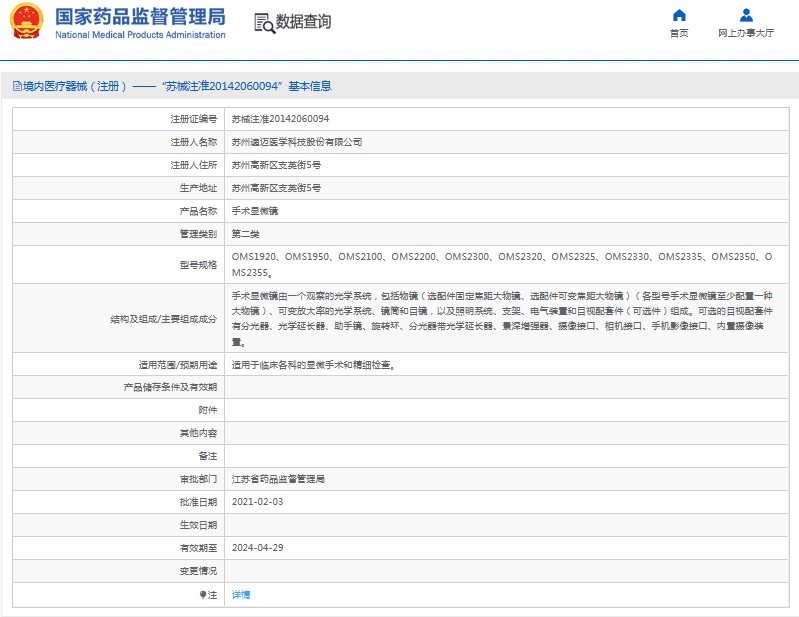The width and height of the screenshot is (799, 617).
Task: Click the 网上办事大厅 label
Action: click(x=746, y=33)
